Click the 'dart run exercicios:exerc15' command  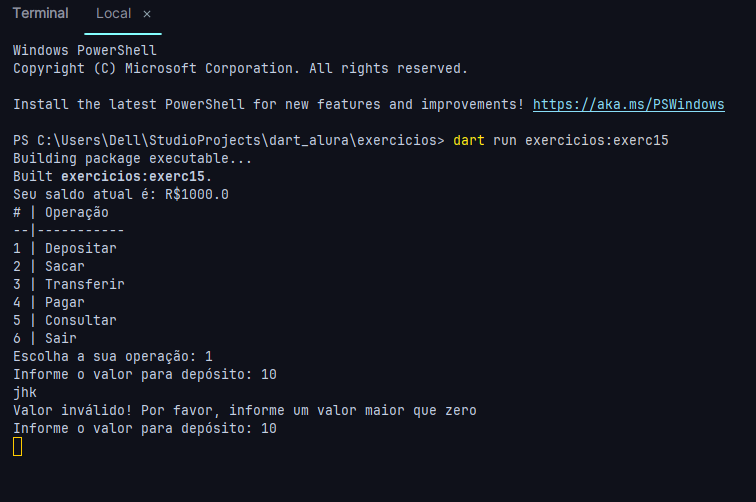[560, 140]
